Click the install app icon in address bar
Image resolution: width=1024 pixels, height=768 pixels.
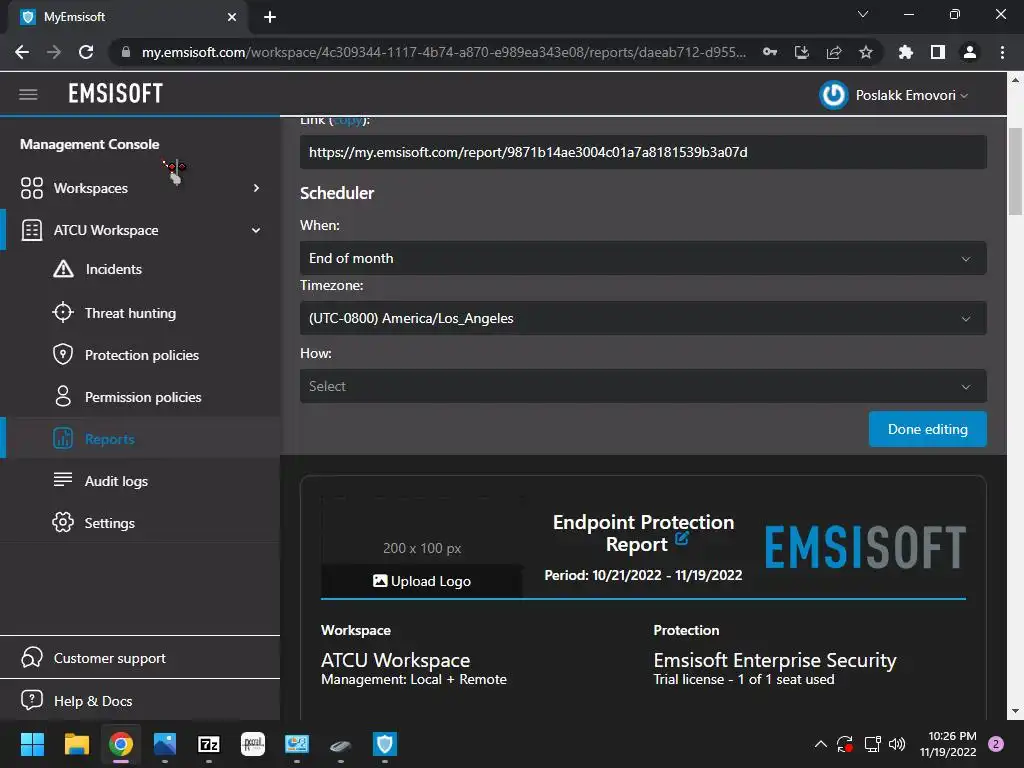coord(802,52)
